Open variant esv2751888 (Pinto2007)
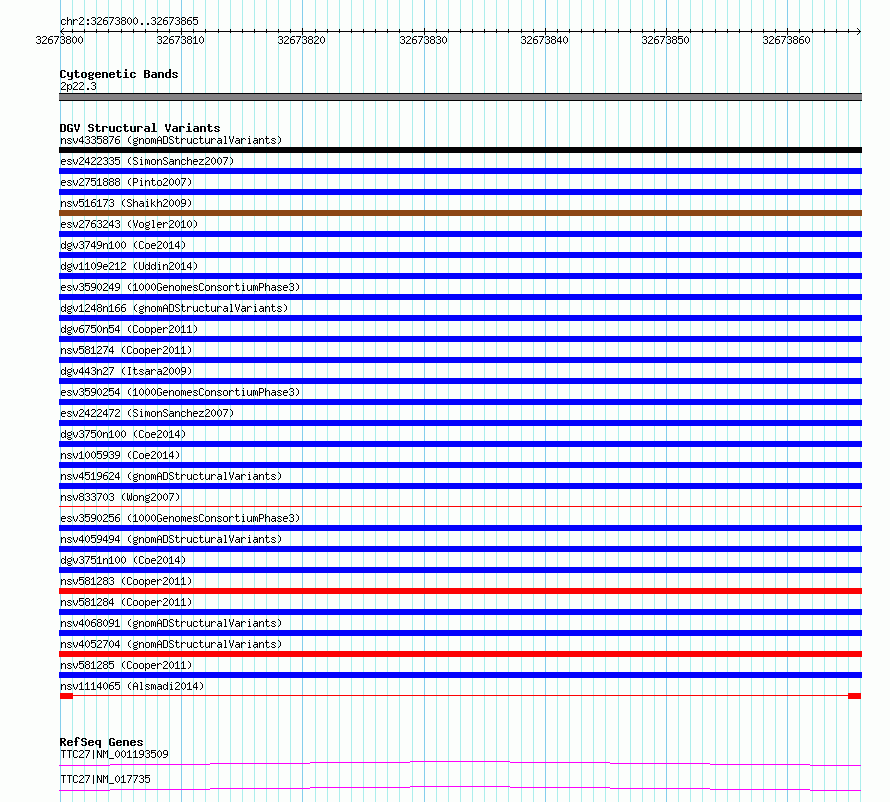Viewport: 890px width, 802px height. 126,182
